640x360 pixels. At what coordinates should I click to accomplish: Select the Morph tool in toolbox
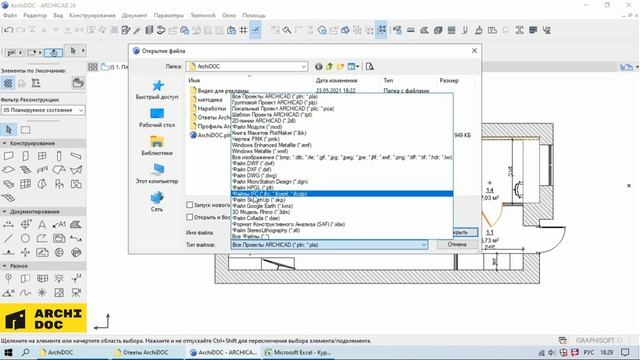pyautogui.click(x=42, y=184)
